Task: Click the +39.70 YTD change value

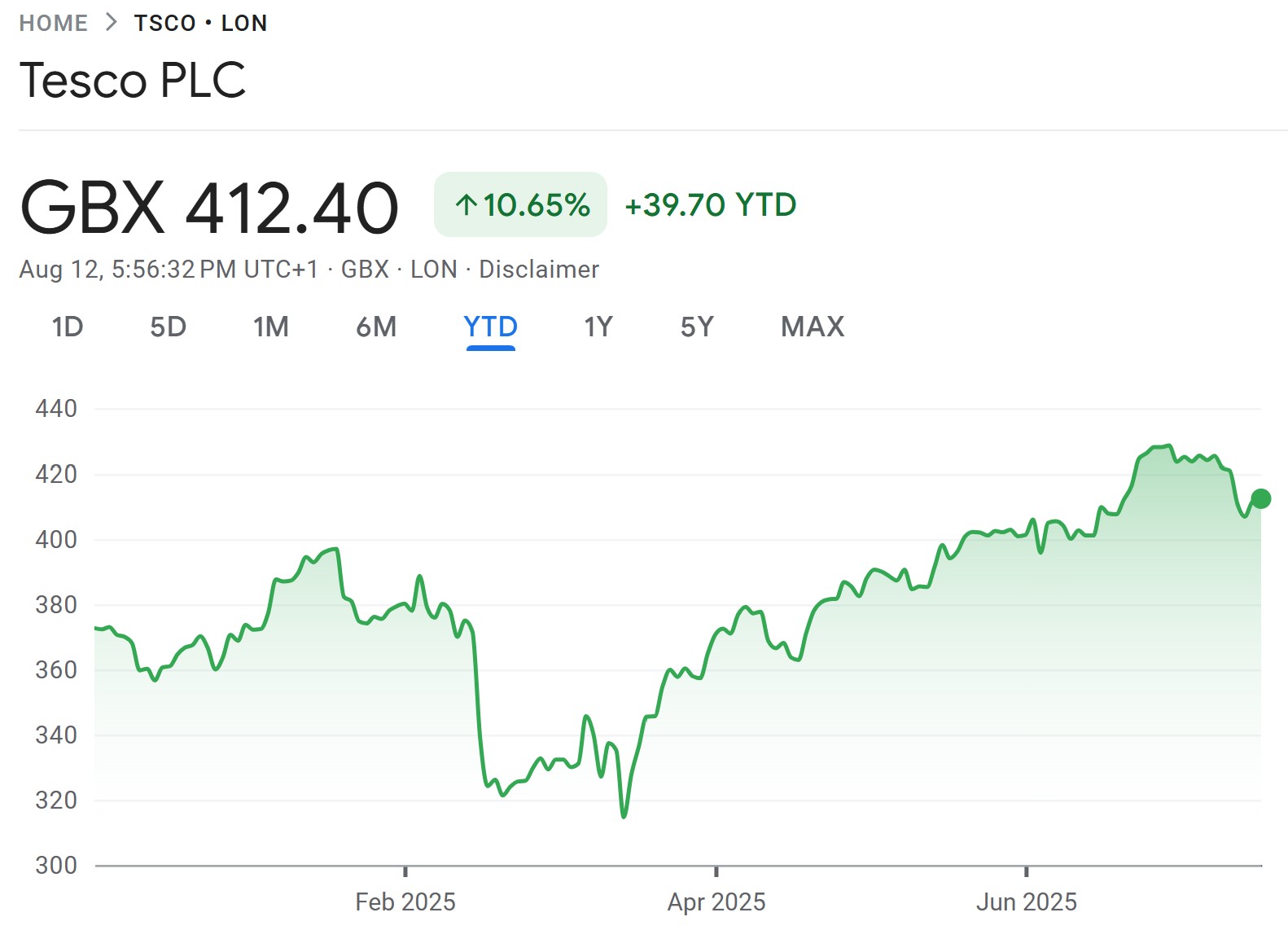Action: pyautogui.click(x=709, y=205)
